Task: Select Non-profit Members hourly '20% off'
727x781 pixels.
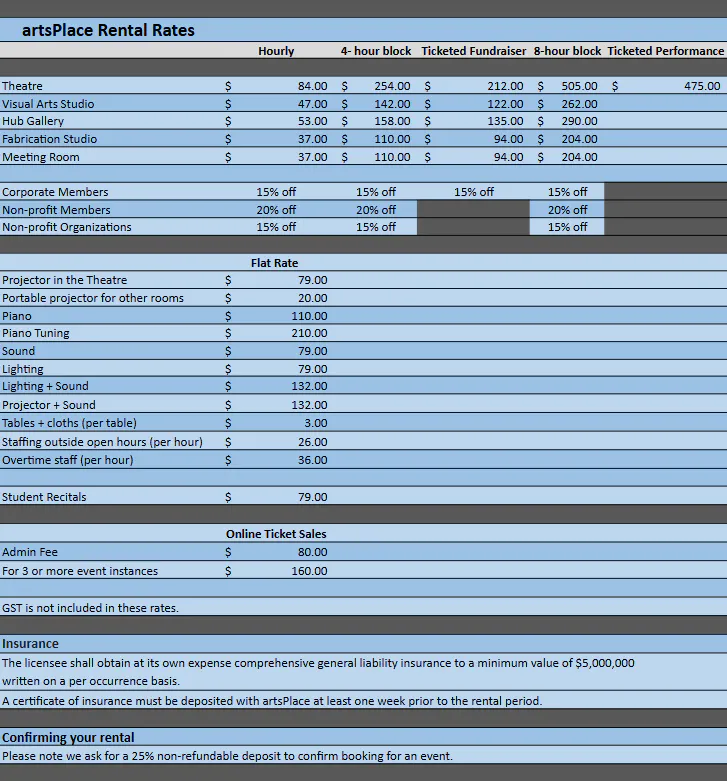Action: point(276,210)
